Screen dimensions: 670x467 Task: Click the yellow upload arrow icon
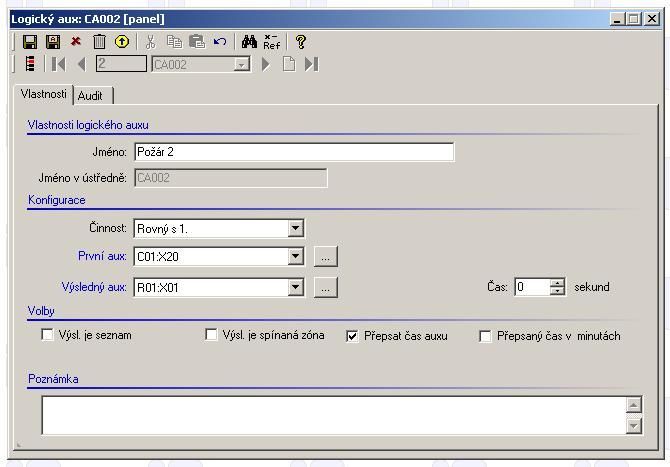pyautogui.click(x=122, y=42)
